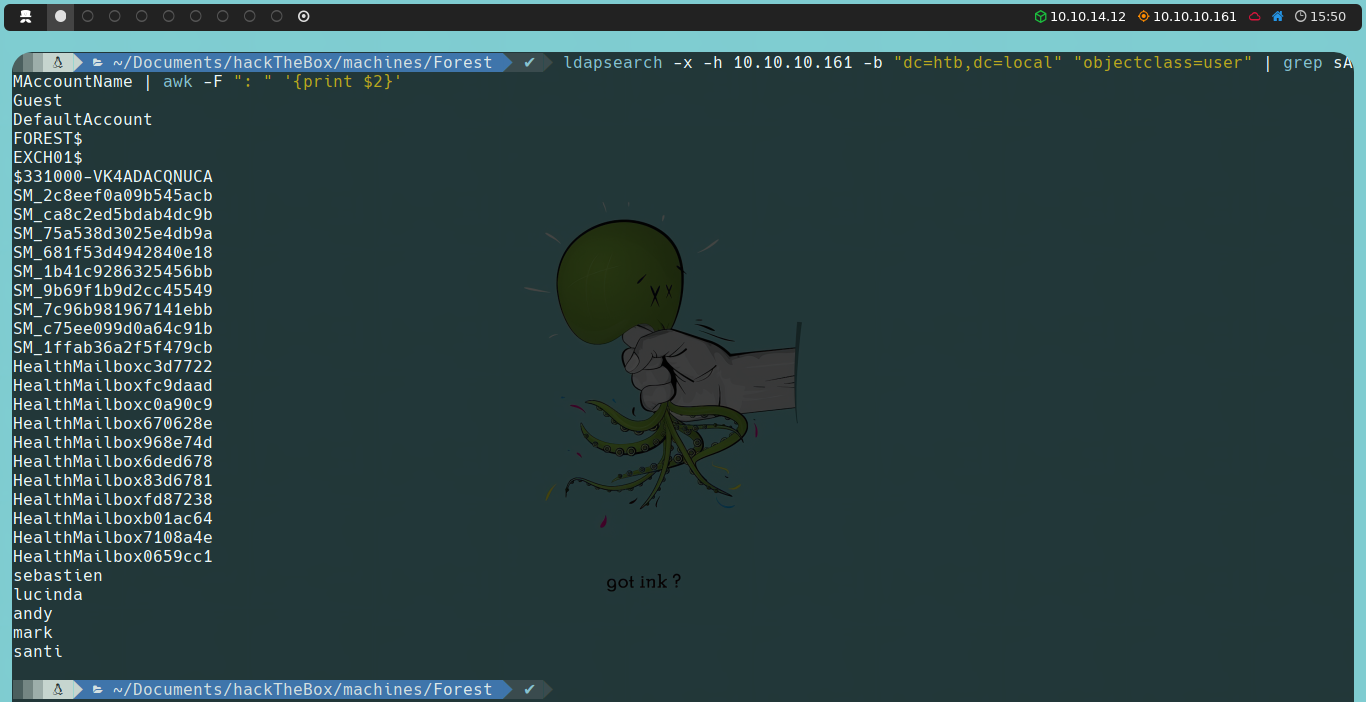Image resolution: width=1366 pixels, height=702 pixels.
Task: Click the awk word in command
Action: coord(178,81)
